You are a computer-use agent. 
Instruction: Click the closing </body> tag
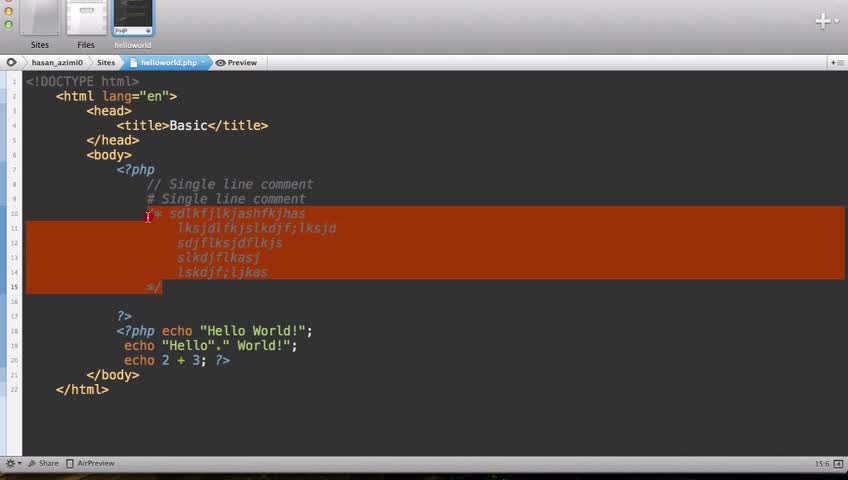(x=112, y=375)
